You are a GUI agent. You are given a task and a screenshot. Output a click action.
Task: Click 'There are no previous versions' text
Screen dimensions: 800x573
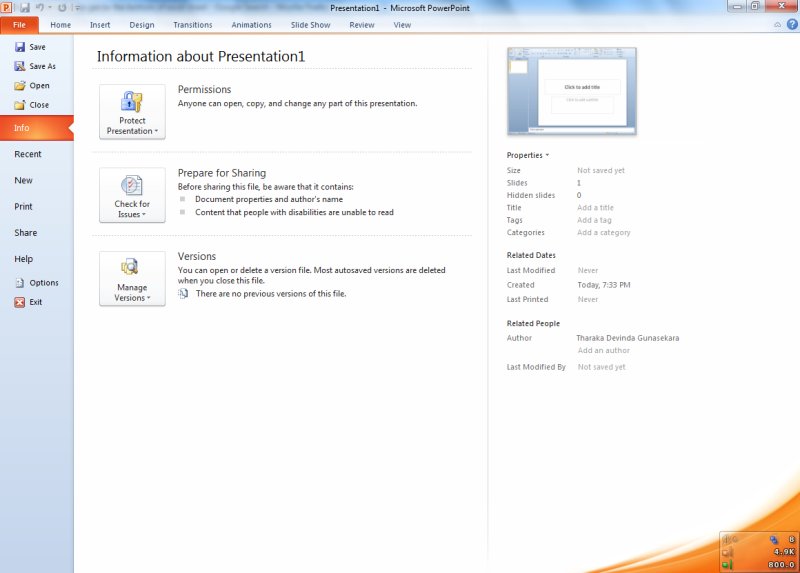point(271,294)
